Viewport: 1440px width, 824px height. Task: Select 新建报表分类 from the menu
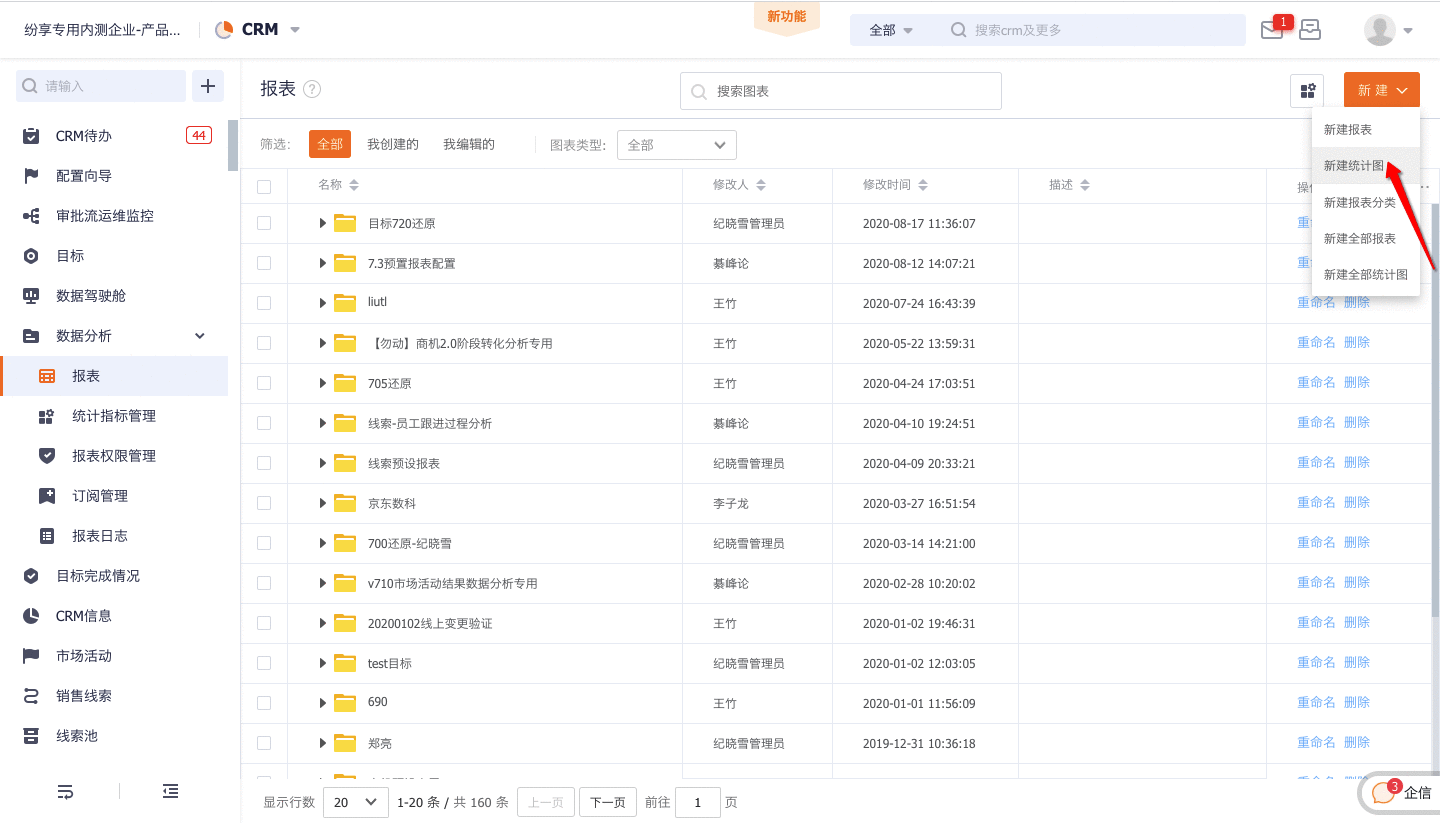1360,202
